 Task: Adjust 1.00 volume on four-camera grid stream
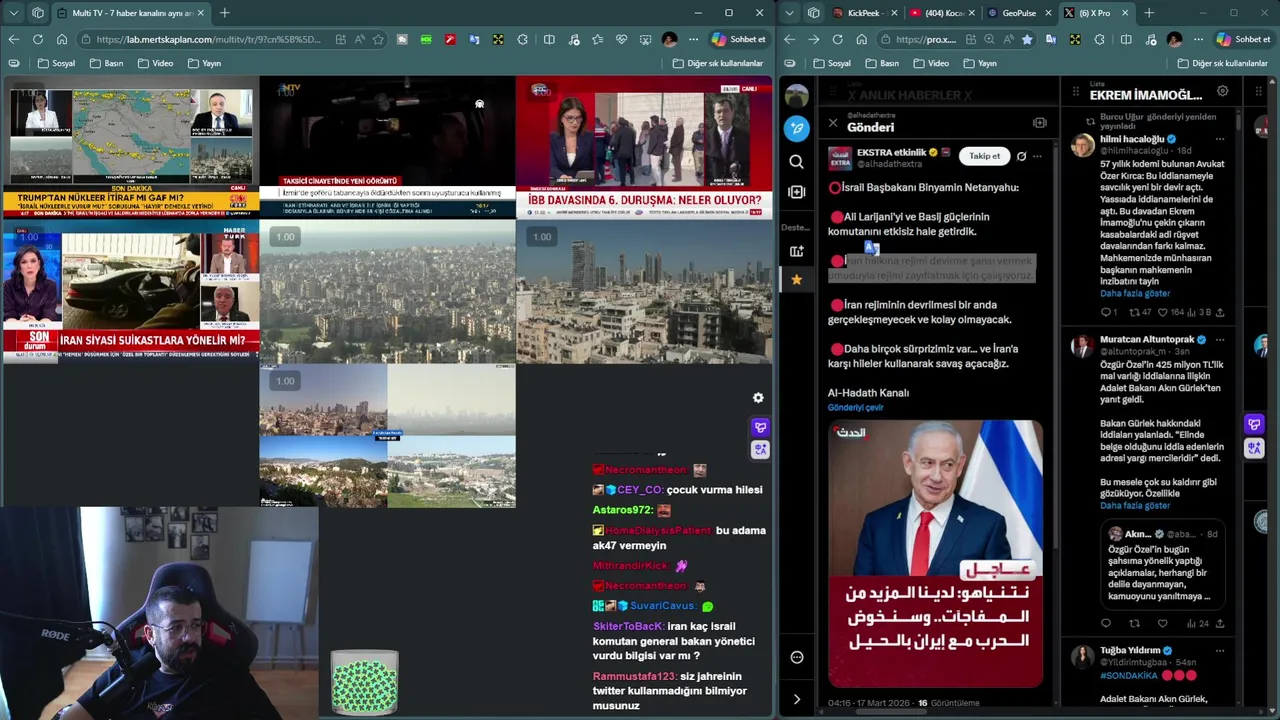[285, 381]
